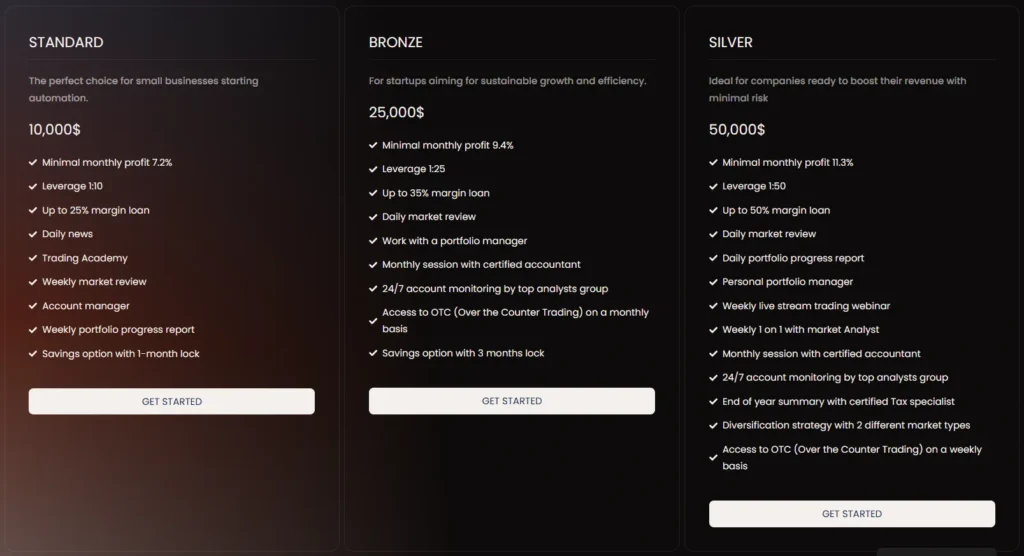This screenshot has width=1024, height=556.
Task: Click checkmark next to Savings option with 1-month lock
Action: coord(33,354)
